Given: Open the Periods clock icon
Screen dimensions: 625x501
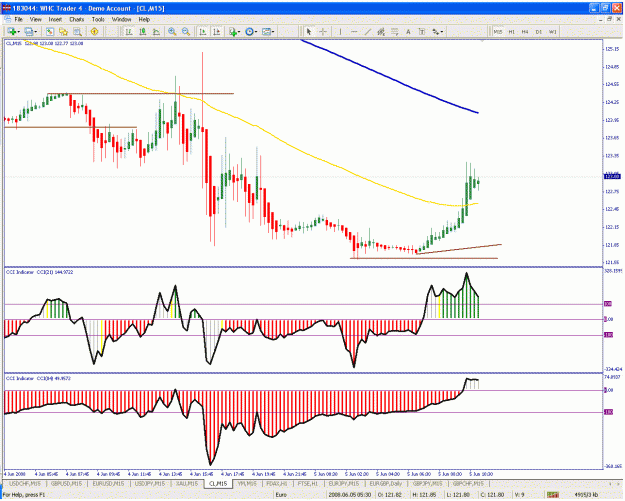Looking at the screenshot, I should (x=250, y=31).
